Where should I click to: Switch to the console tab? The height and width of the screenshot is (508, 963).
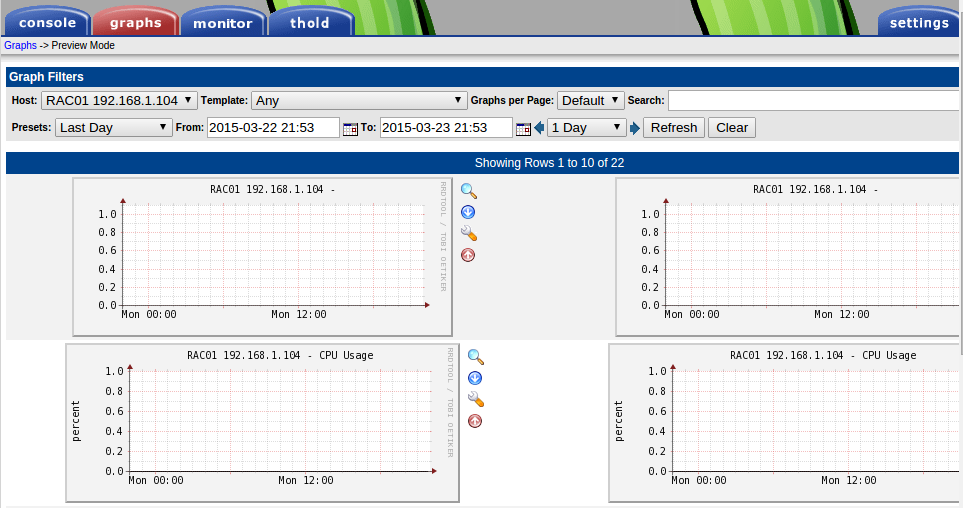pyautogui.click(x=47, y=22)
